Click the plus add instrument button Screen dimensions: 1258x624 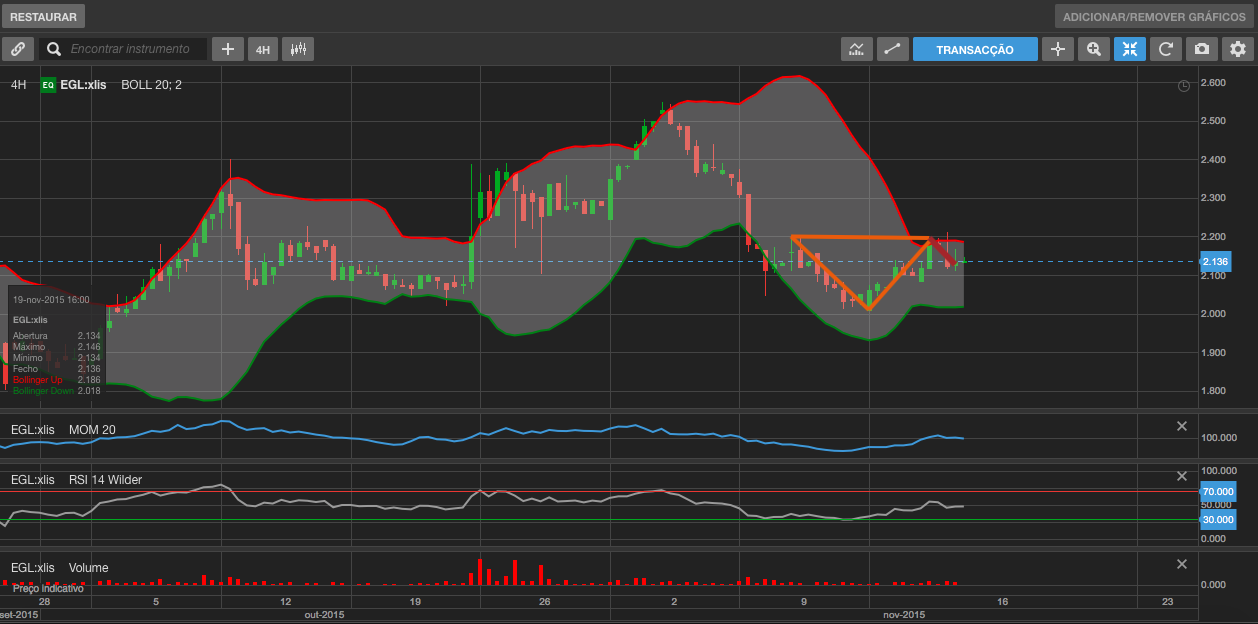click(x=228, y=49)
